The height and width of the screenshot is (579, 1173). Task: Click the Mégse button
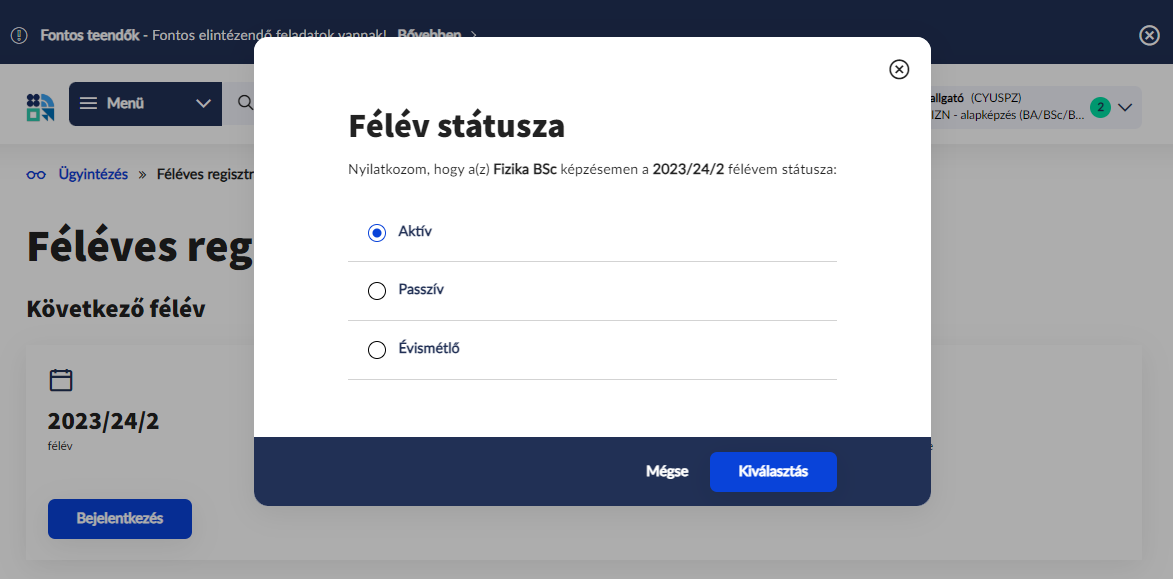click(667, 472)
